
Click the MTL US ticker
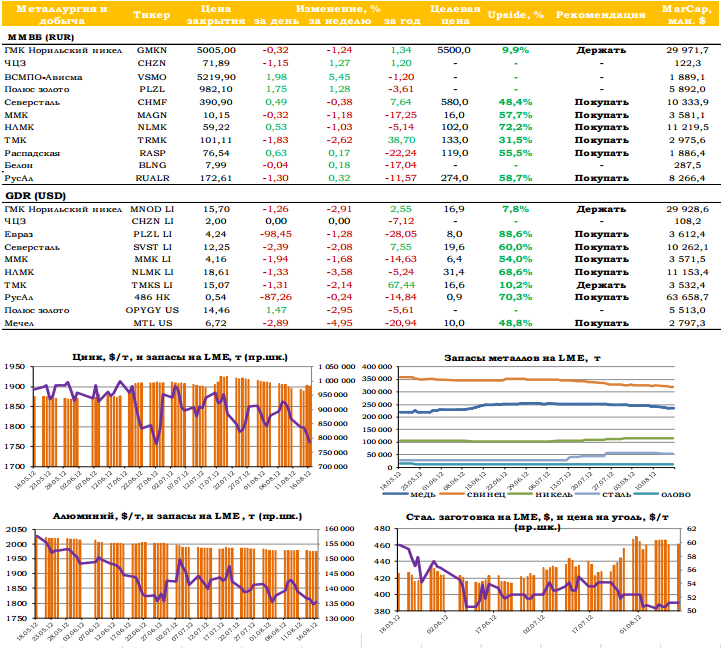point(152,323)
